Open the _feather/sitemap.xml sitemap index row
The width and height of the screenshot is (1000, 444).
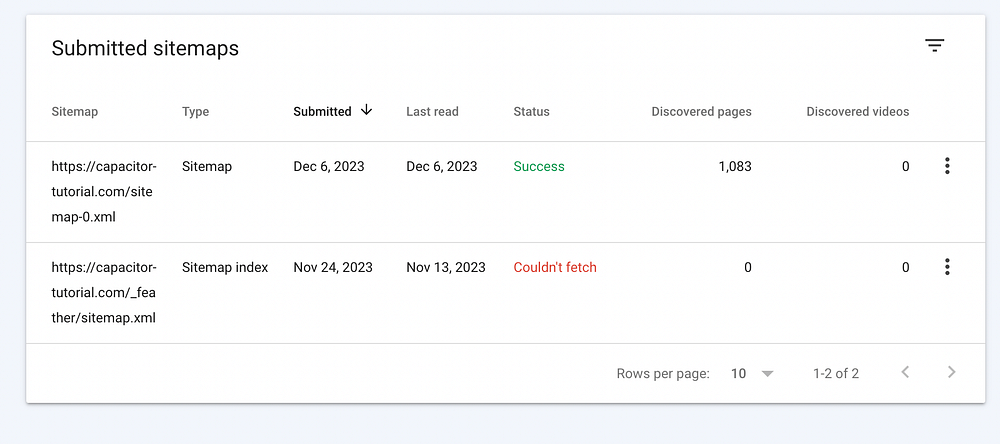pyautogui.click(x=104, y=293)
